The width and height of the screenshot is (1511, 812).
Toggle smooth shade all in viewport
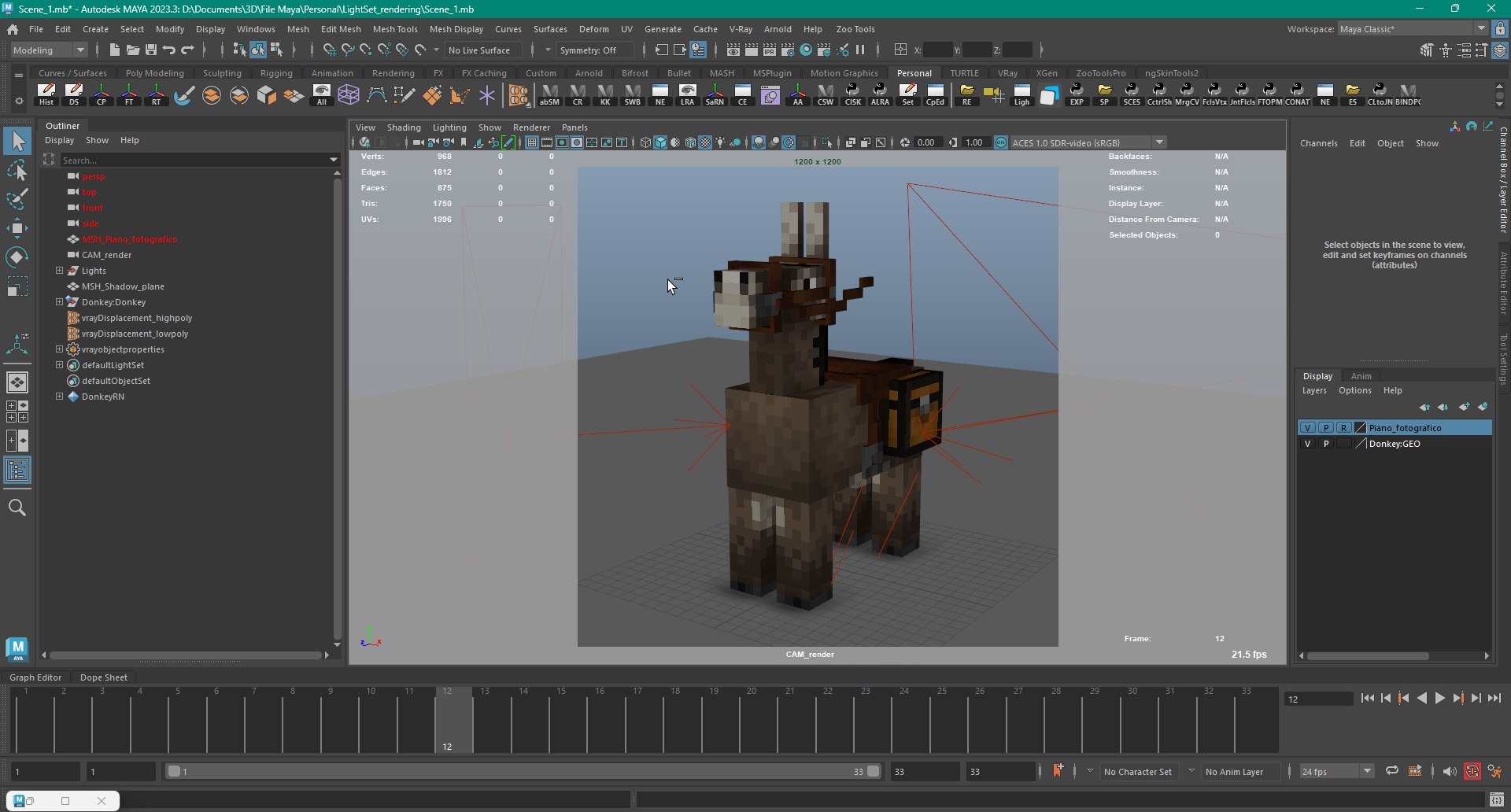(x=660, y=142)
